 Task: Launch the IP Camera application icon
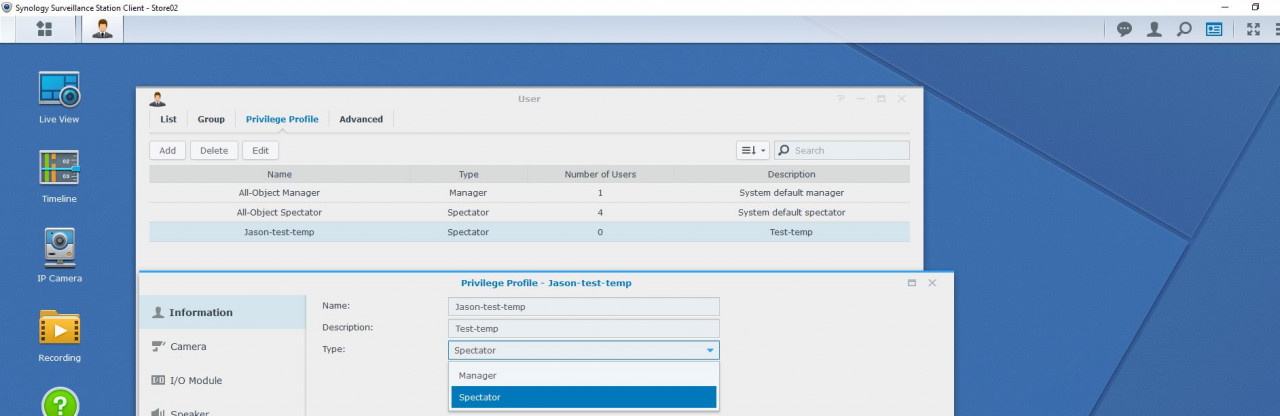[x=59, y=249]
